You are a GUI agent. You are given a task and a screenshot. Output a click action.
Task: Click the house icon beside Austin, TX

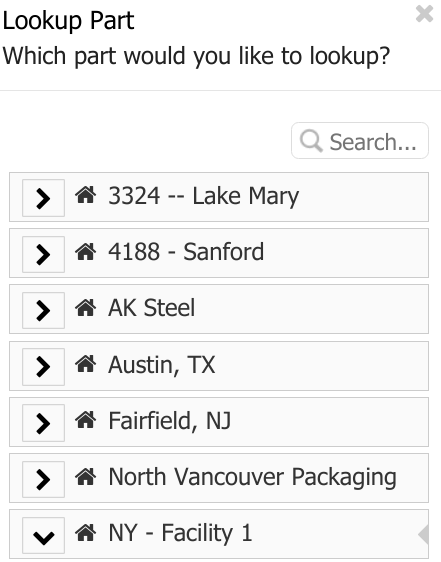coord(85,364)
